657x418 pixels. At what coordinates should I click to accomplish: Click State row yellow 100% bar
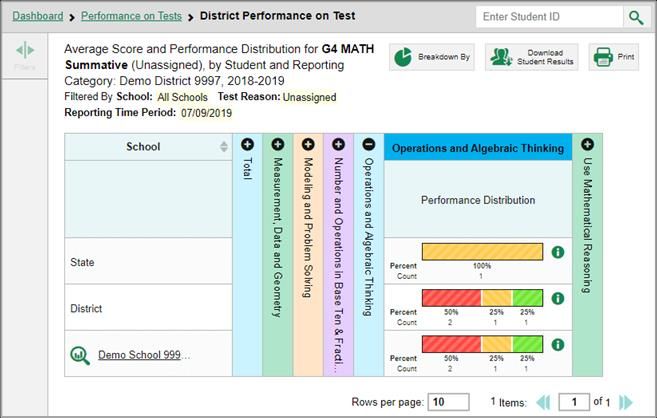coord(482,252)
